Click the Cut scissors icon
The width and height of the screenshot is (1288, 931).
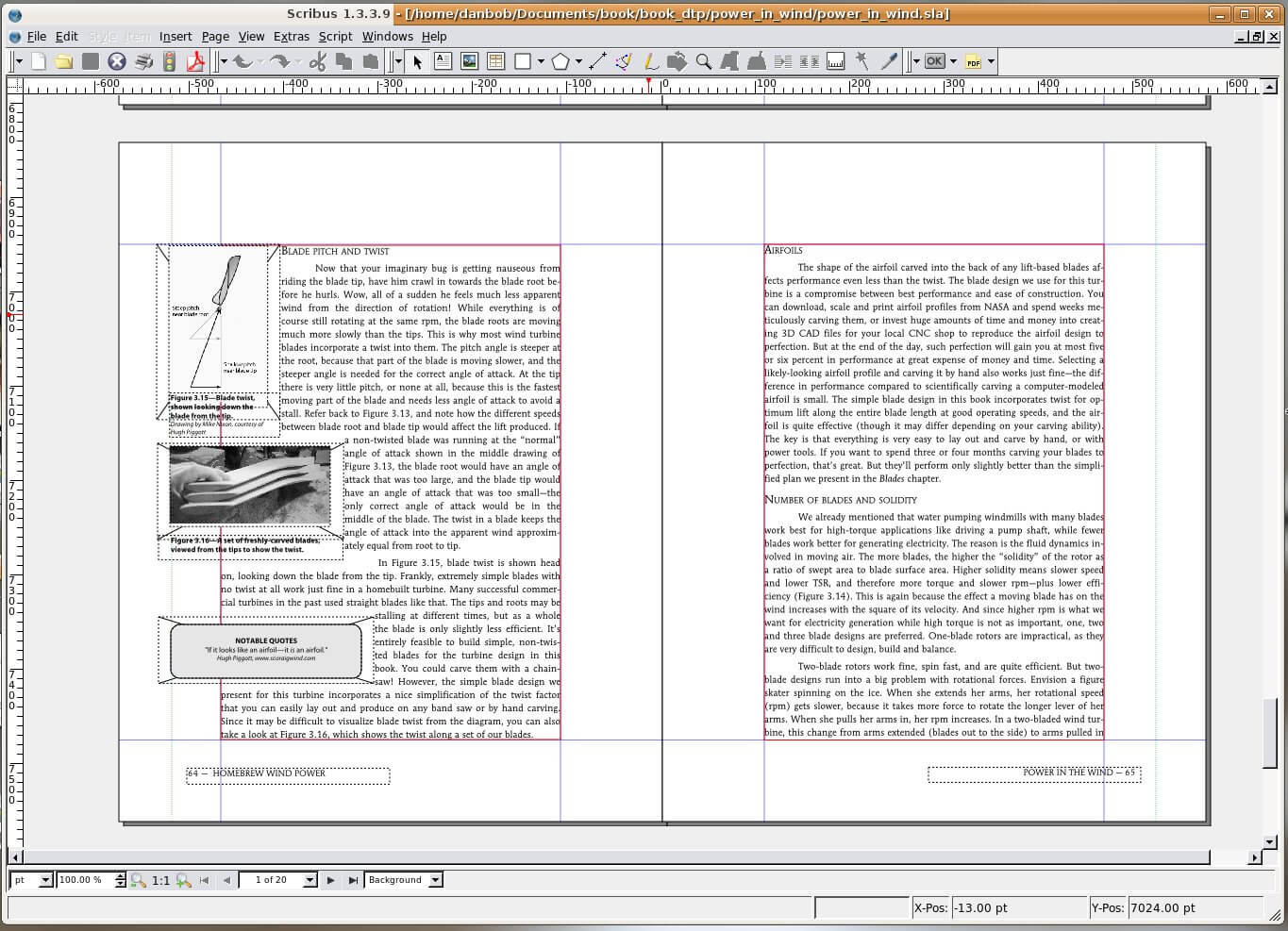pos(318,61)
